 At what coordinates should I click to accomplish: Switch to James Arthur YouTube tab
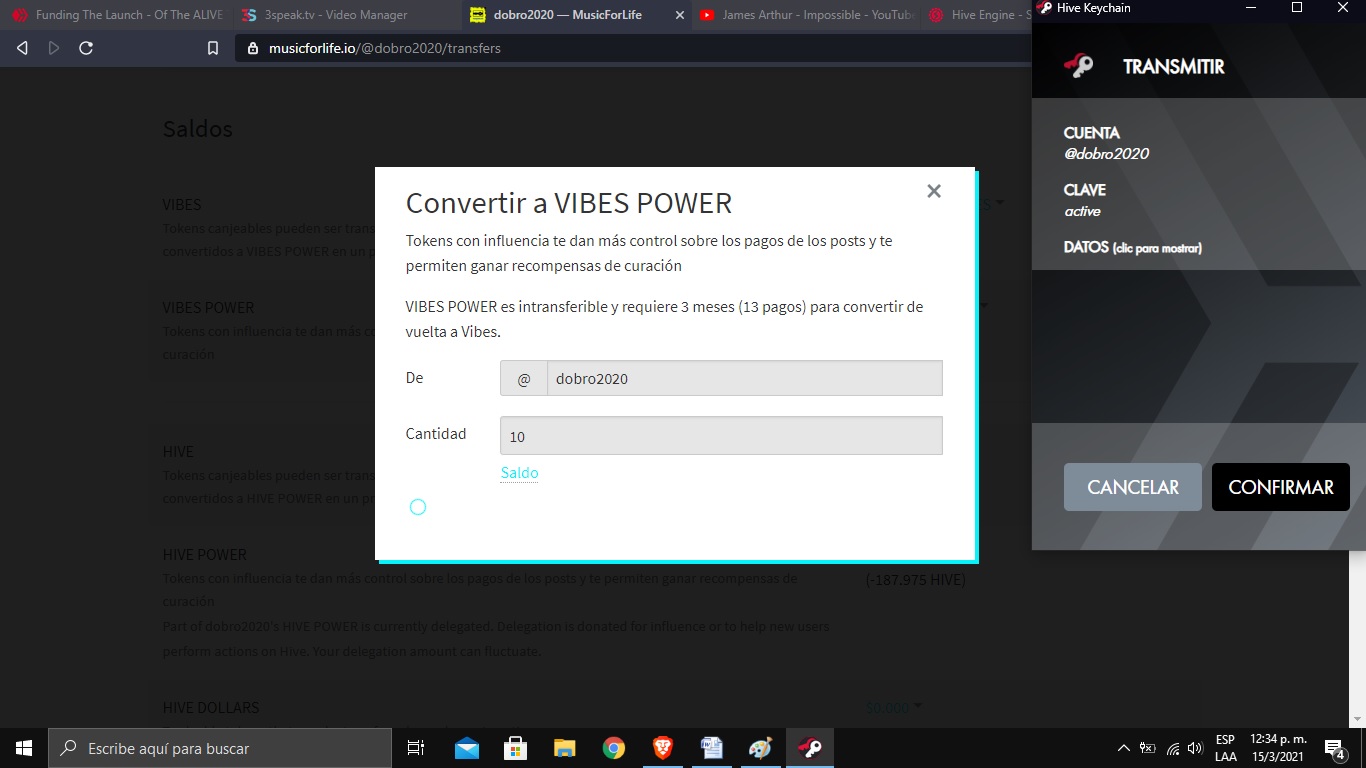[805, 15]
